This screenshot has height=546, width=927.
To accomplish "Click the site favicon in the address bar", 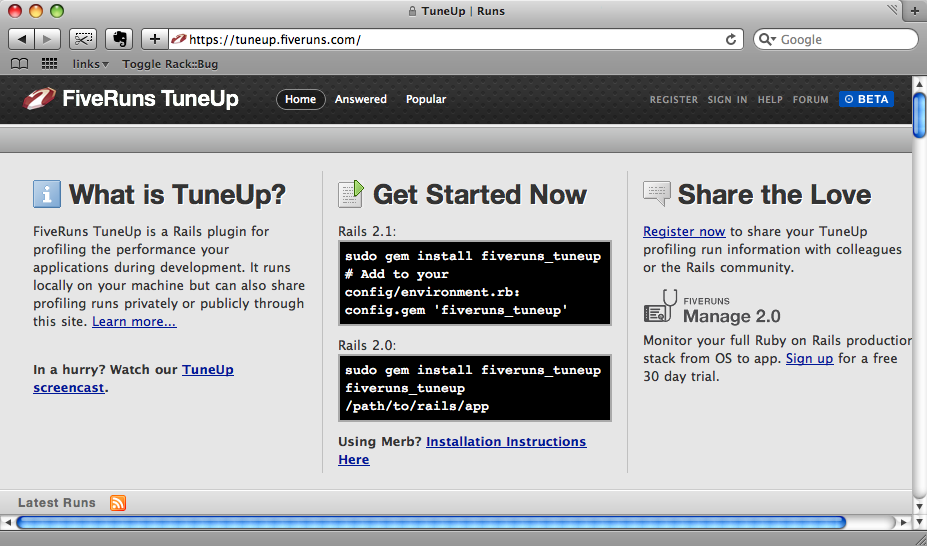I will pyautogui.click(x=179, y=40).
